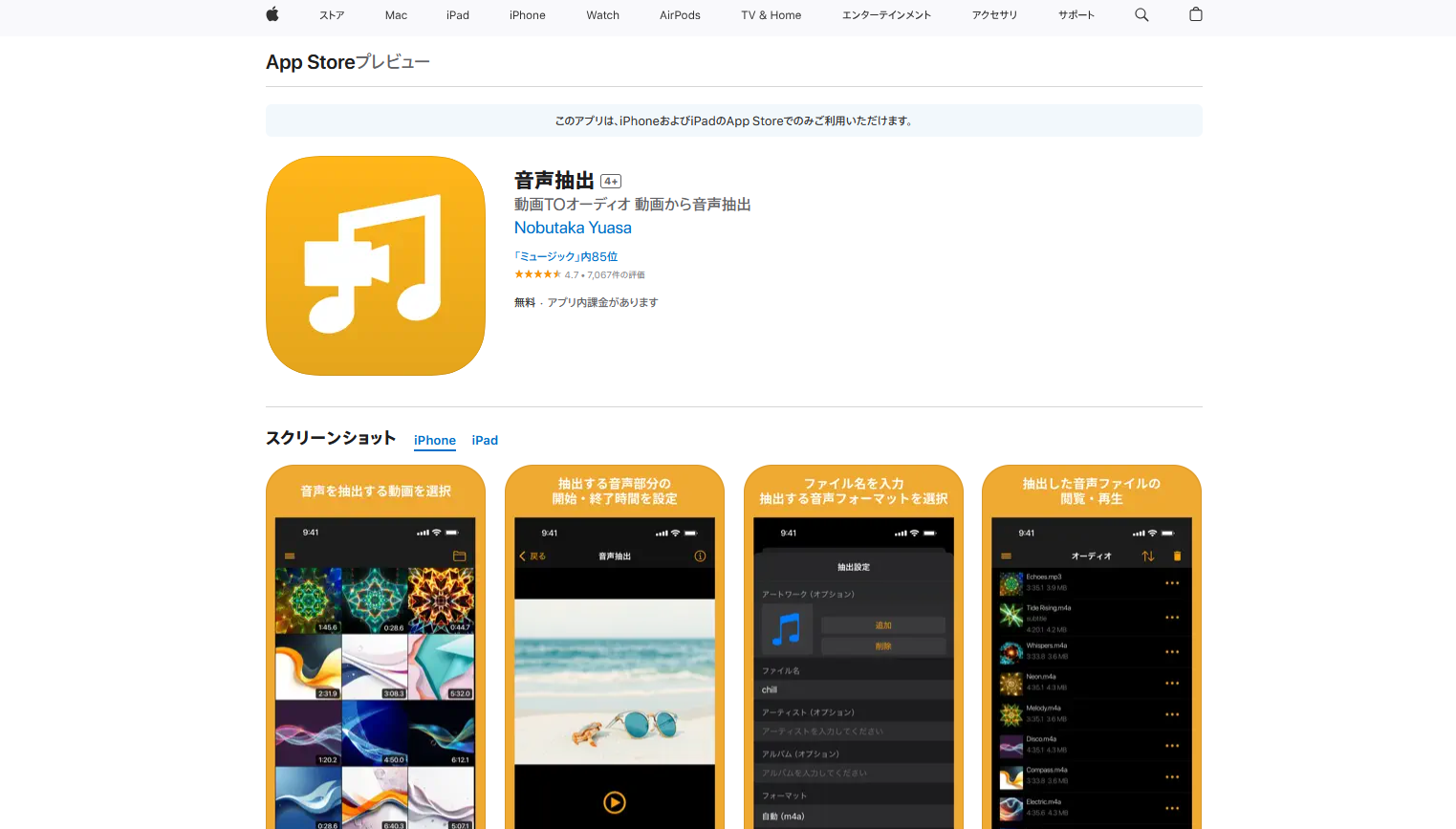Open 「ミュージック」内85位 ranking link
The width and height of the screenshot is (1456, 829).
point(566,256)
